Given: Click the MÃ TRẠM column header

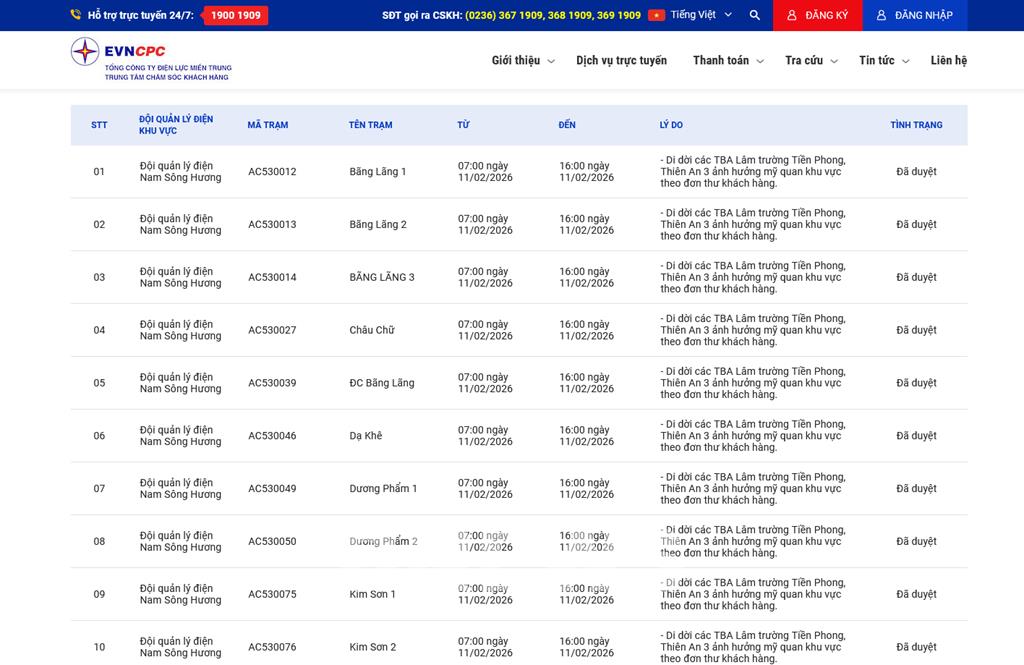Looking at the screenshot, I should point(268,125).
